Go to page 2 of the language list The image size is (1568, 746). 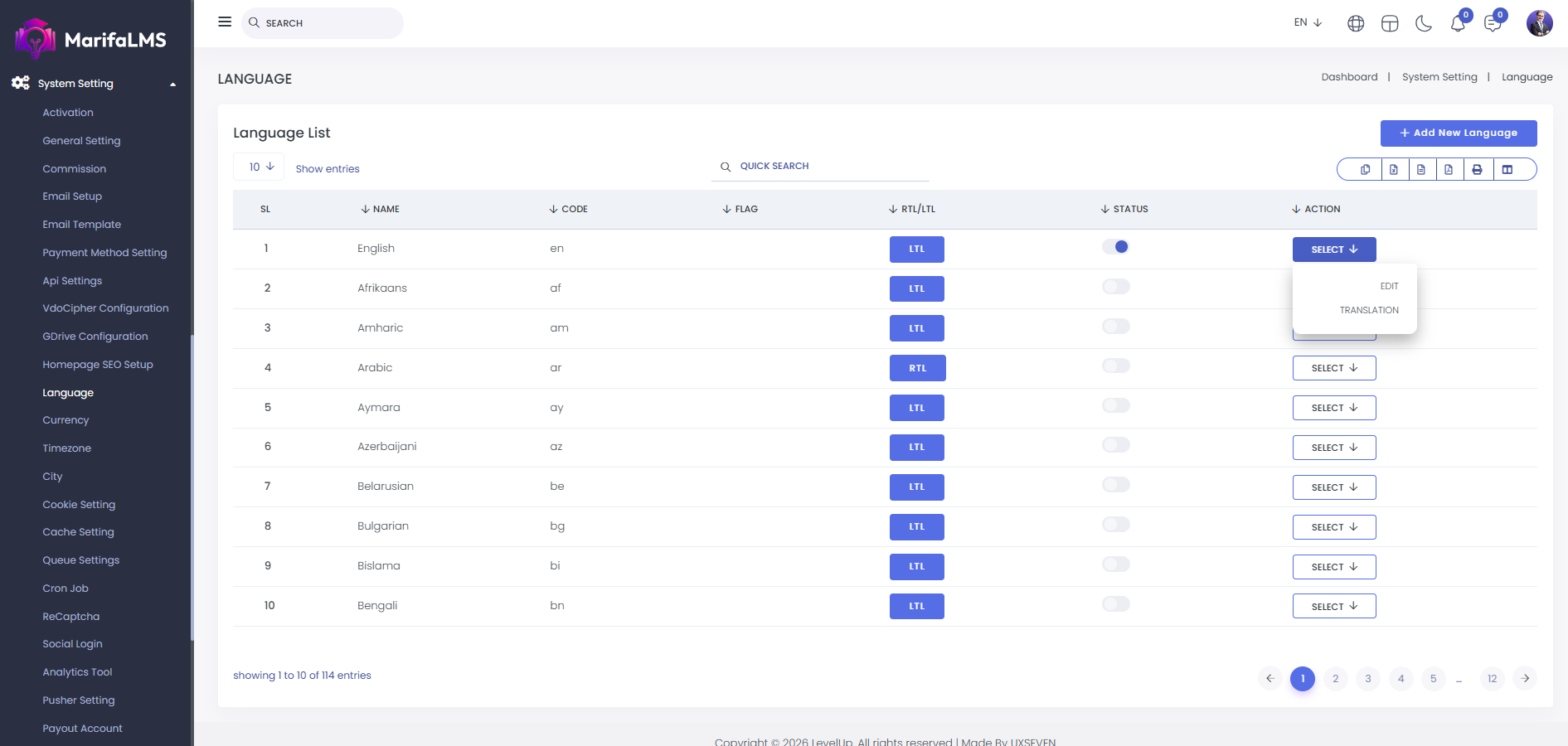click(1335, 679)
